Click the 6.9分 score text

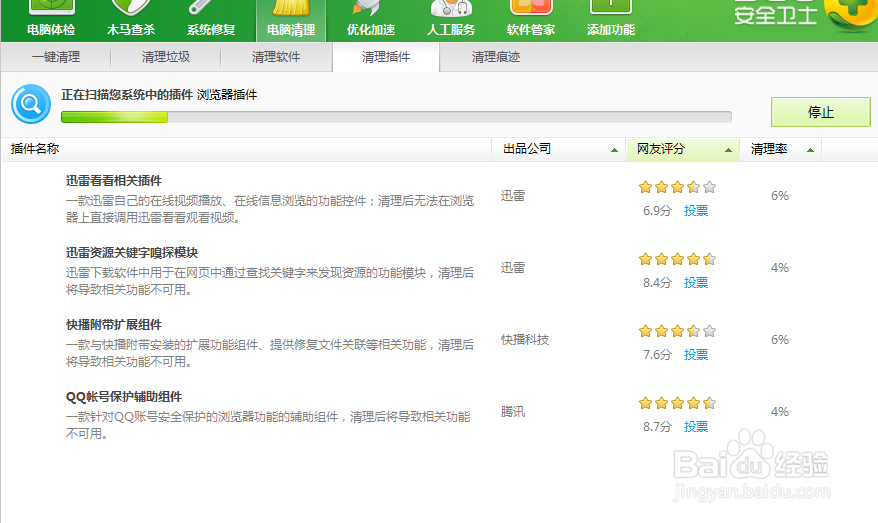(x=657, y=211)
